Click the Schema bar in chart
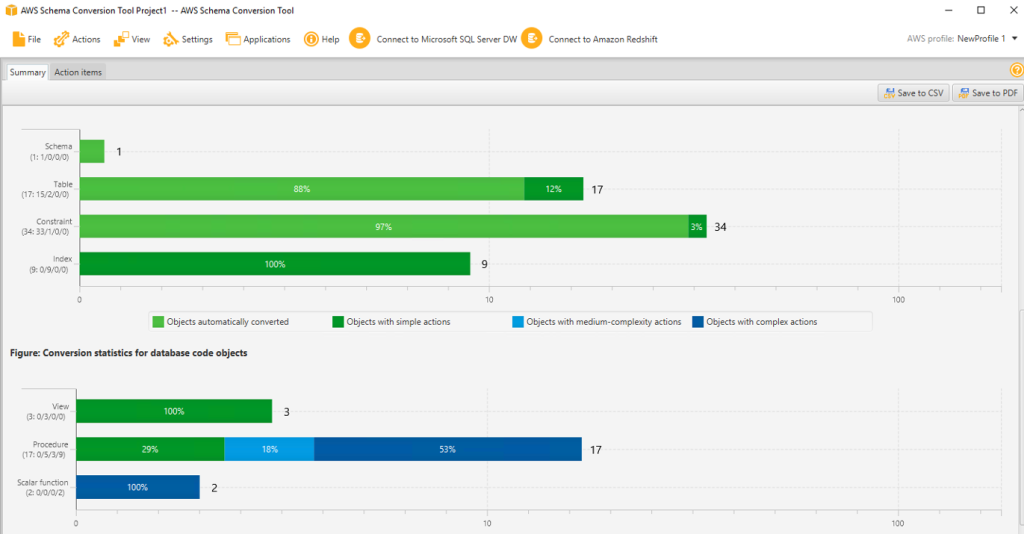This screenshot has height=534, width=1024. click(92, 151)
